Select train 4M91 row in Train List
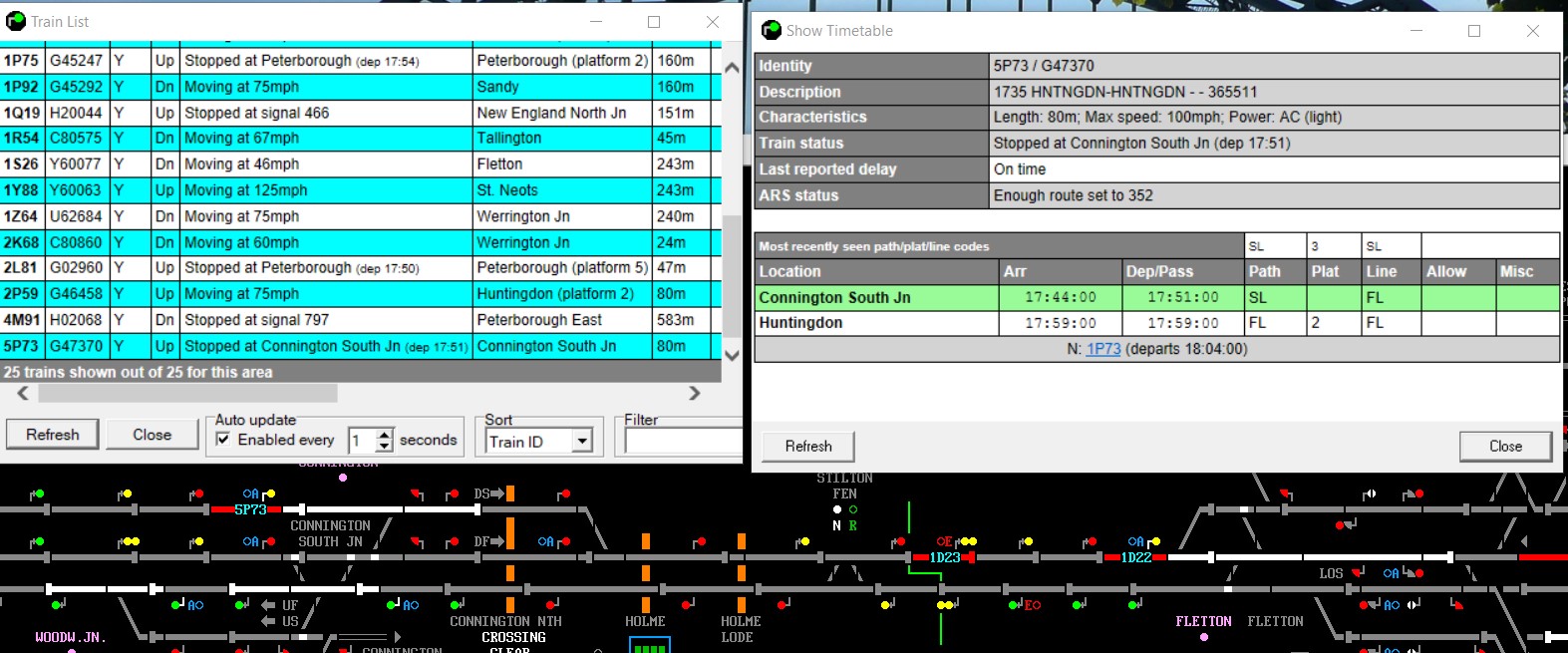Viewport: 1568px width, 653px height. point(360,320)
